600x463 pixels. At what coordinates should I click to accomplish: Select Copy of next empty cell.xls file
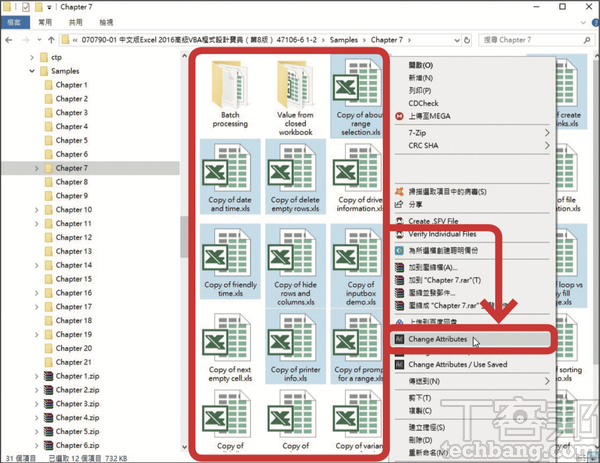click(230, 347)
